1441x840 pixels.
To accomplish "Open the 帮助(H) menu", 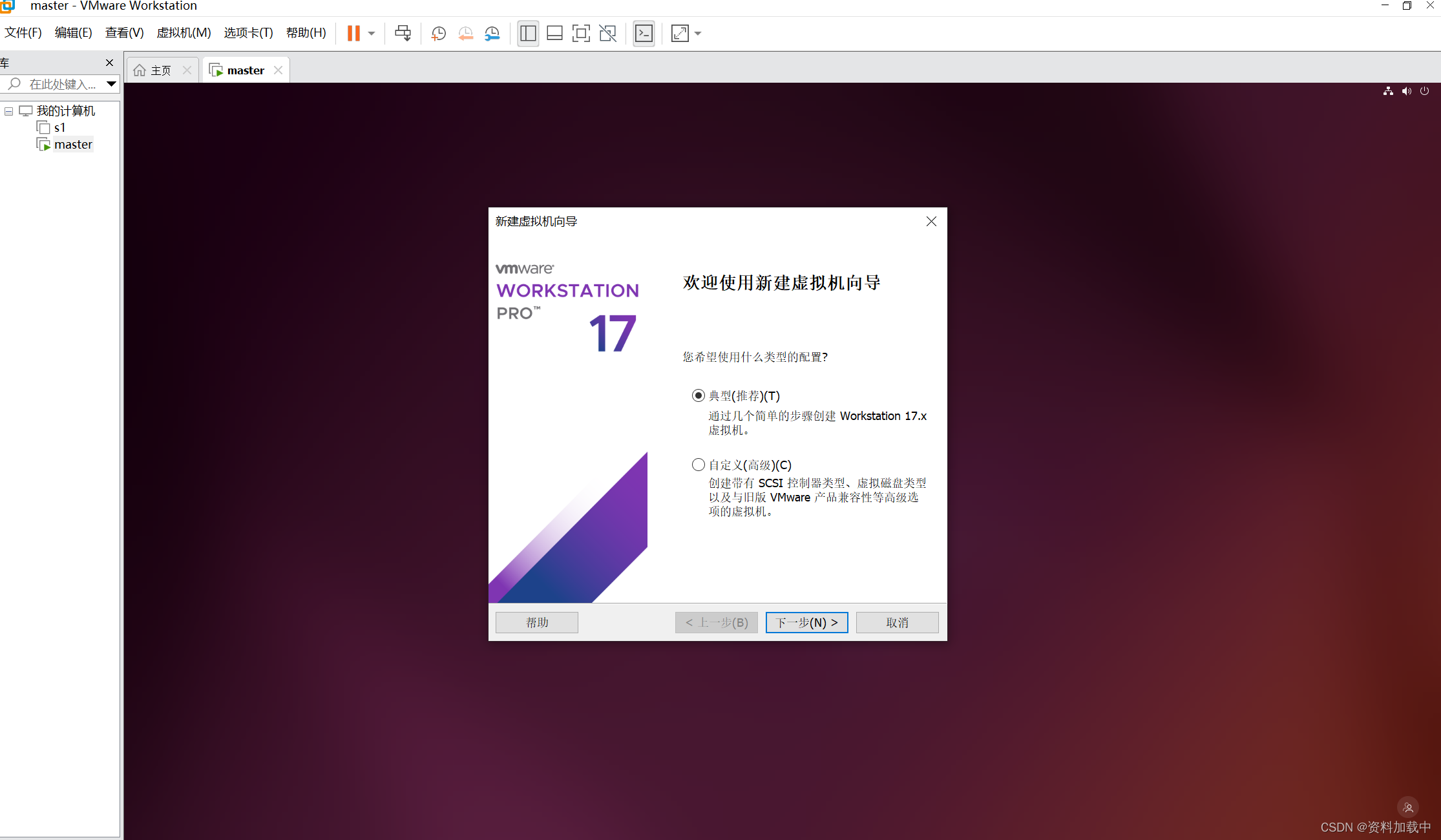I will coord(306,32).
